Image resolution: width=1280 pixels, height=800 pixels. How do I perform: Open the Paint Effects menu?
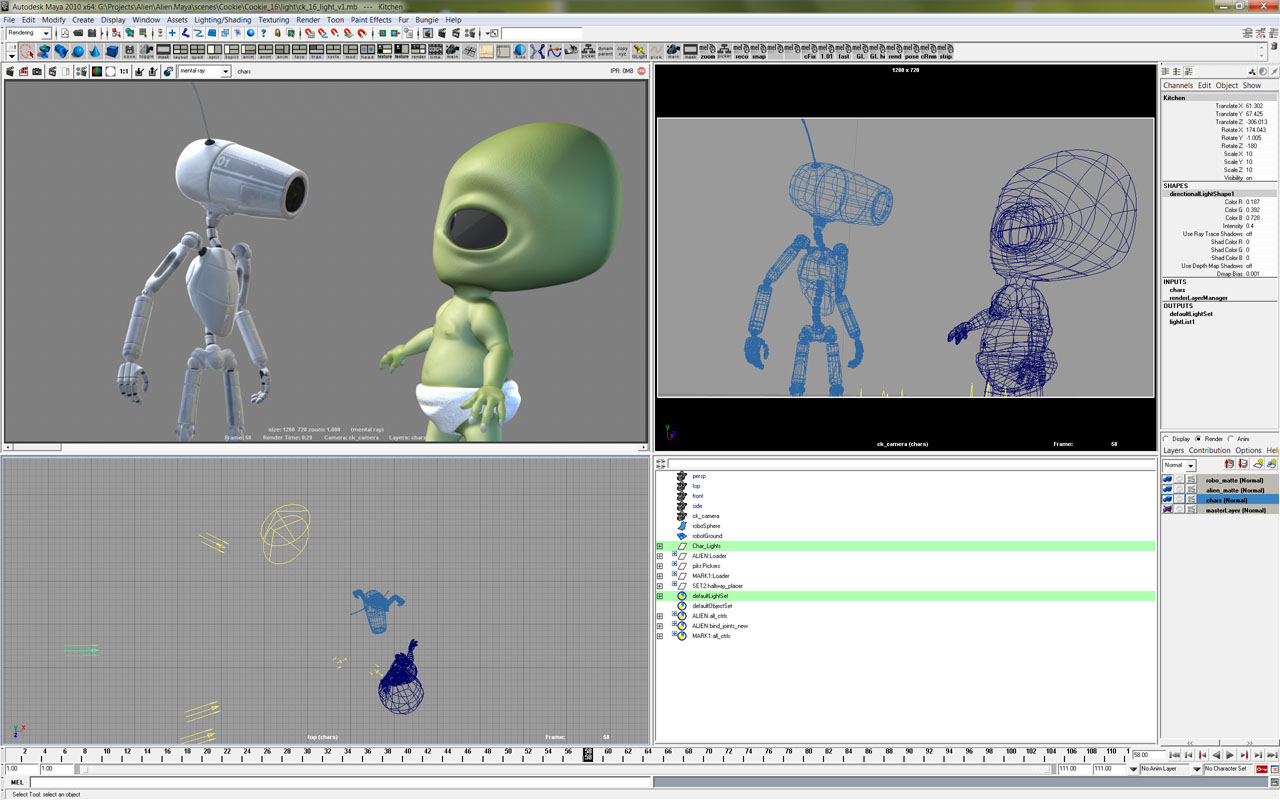click(x=371, y=19)
